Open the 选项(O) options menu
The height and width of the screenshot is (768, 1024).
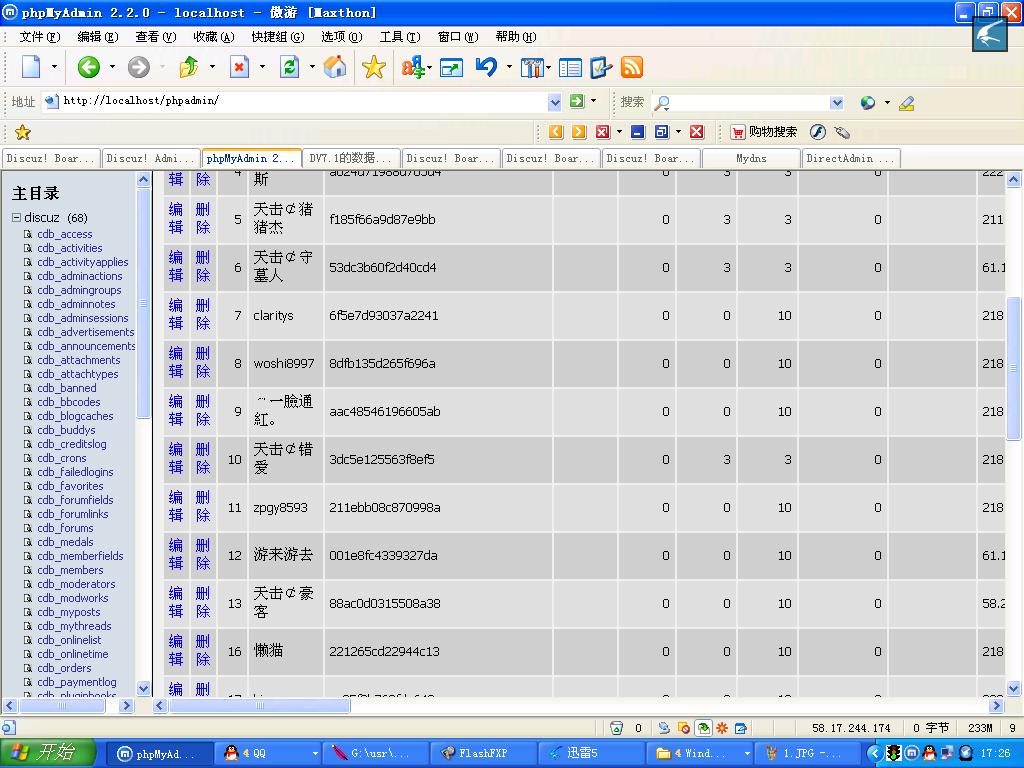point(342,37)
